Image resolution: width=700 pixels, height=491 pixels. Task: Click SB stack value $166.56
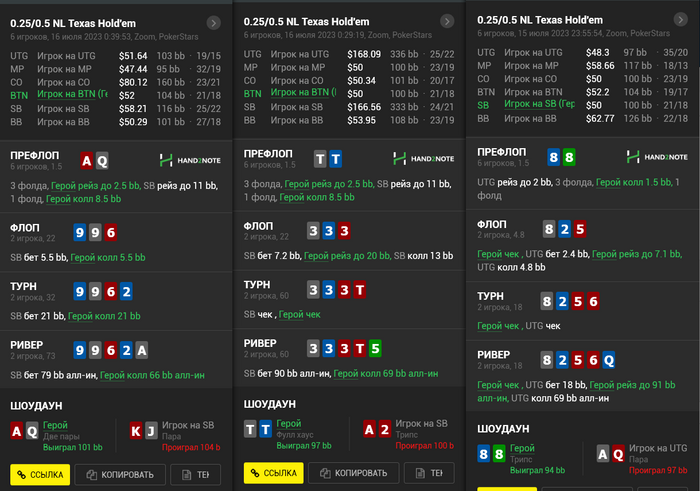click(x=364, y=107)
